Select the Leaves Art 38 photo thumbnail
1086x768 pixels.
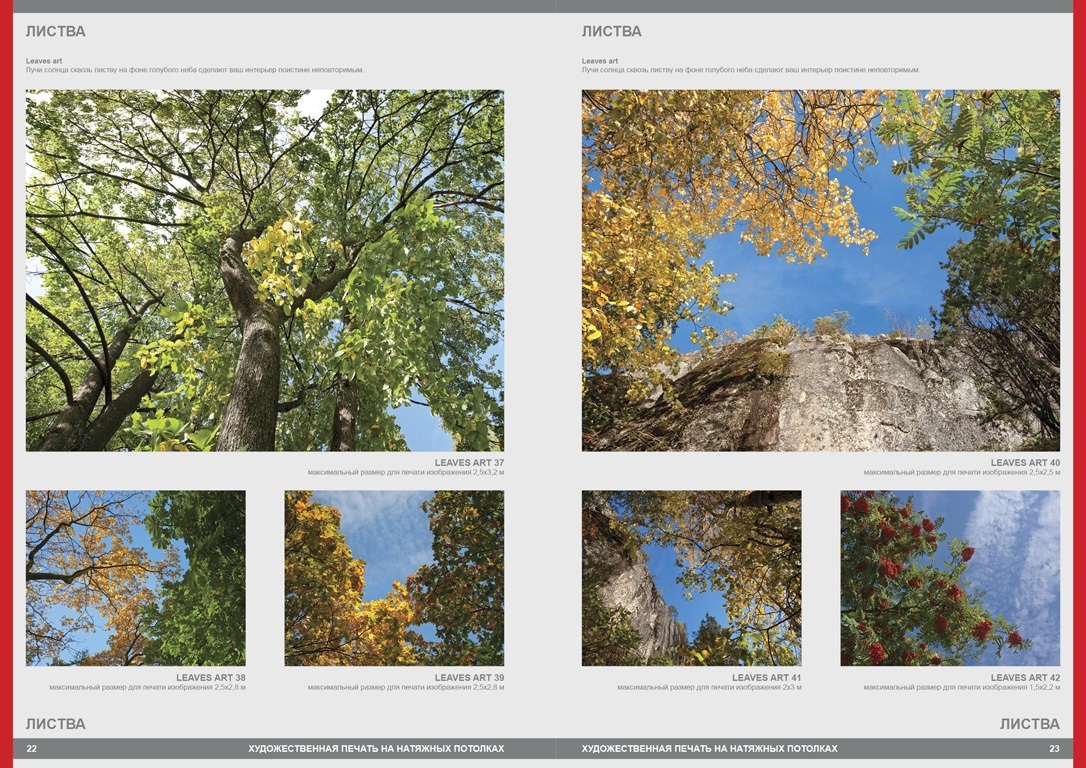[135, 578]
